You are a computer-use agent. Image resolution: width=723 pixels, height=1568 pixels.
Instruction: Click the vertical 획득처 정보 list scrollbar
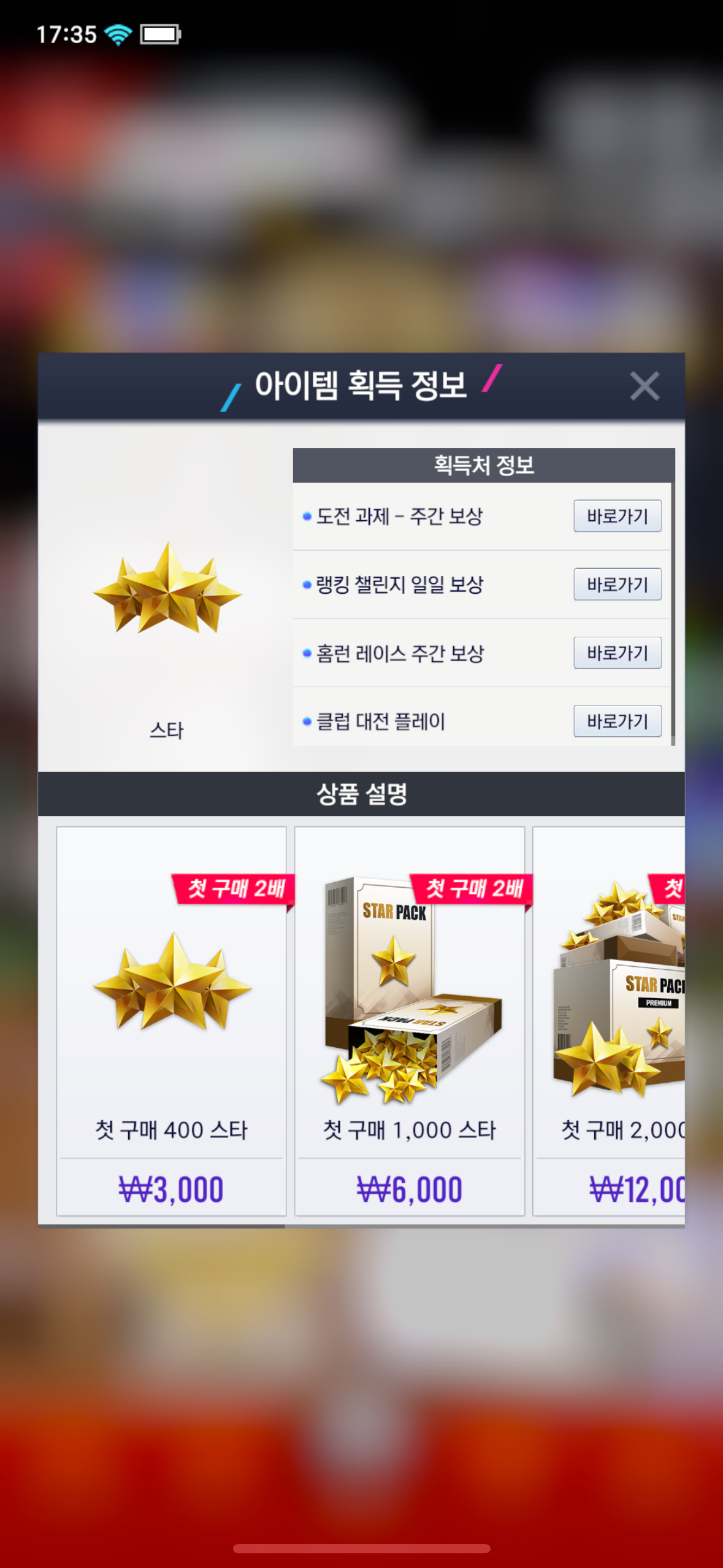673,613
